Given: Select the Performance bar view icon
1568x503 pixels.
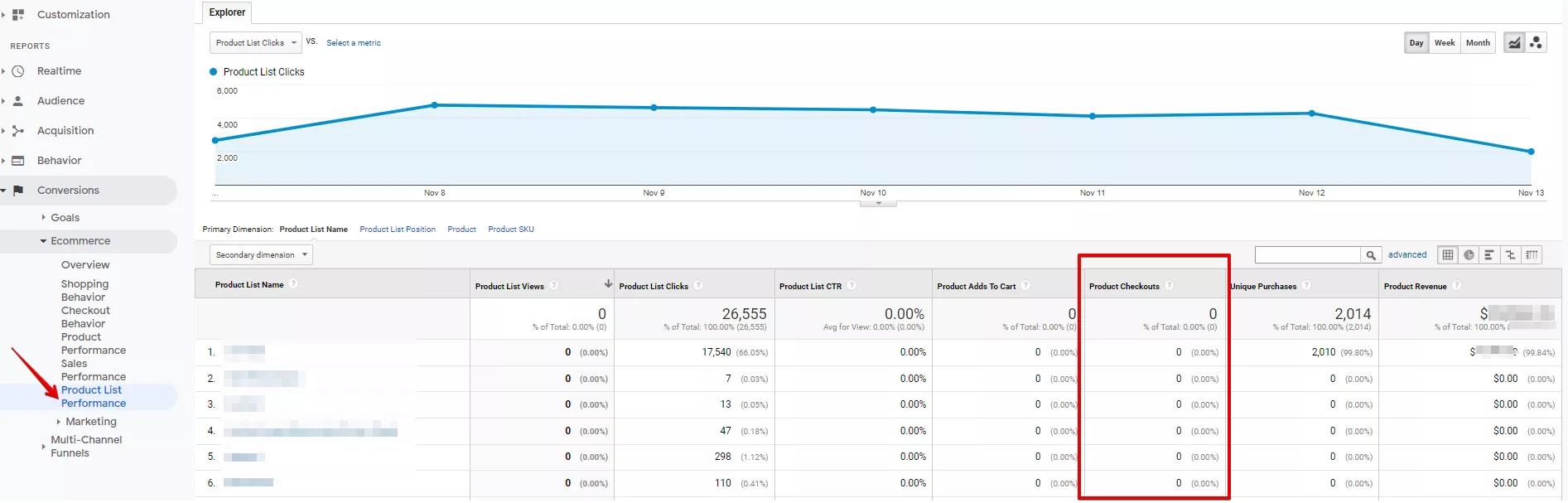Looking at the screenshot, I should [1489, 255].
